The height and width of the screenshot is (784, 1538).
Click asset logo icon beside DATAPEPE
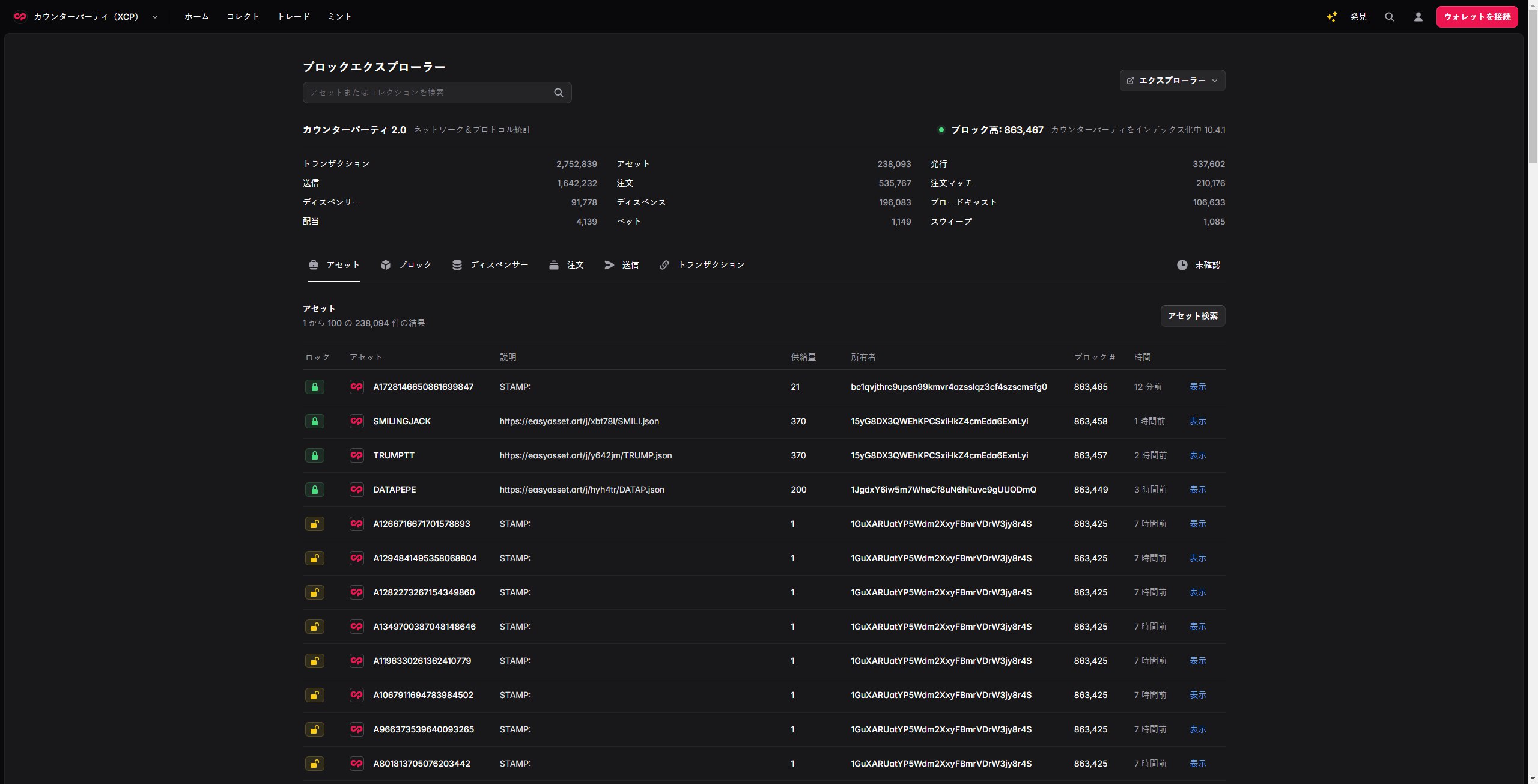point(356,490)
